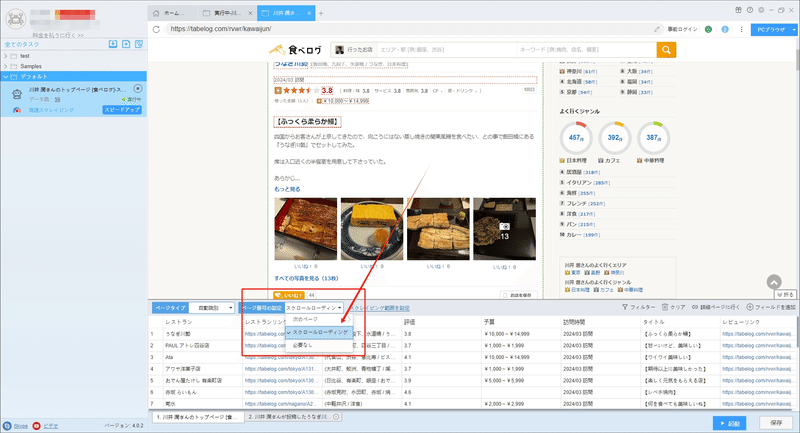Click the URL address field
Viewport: 800px width, 433px height.
(408, 29)
